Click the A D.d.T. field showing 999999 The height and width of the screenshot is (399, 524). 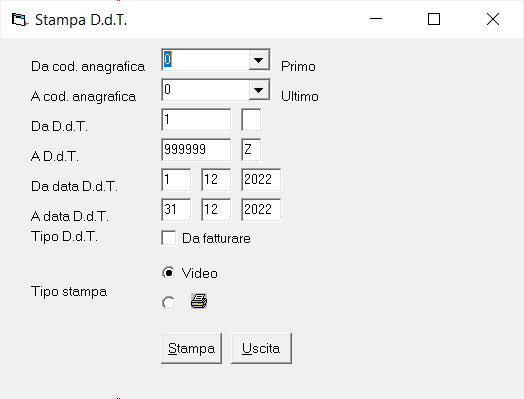coord(196,150)
